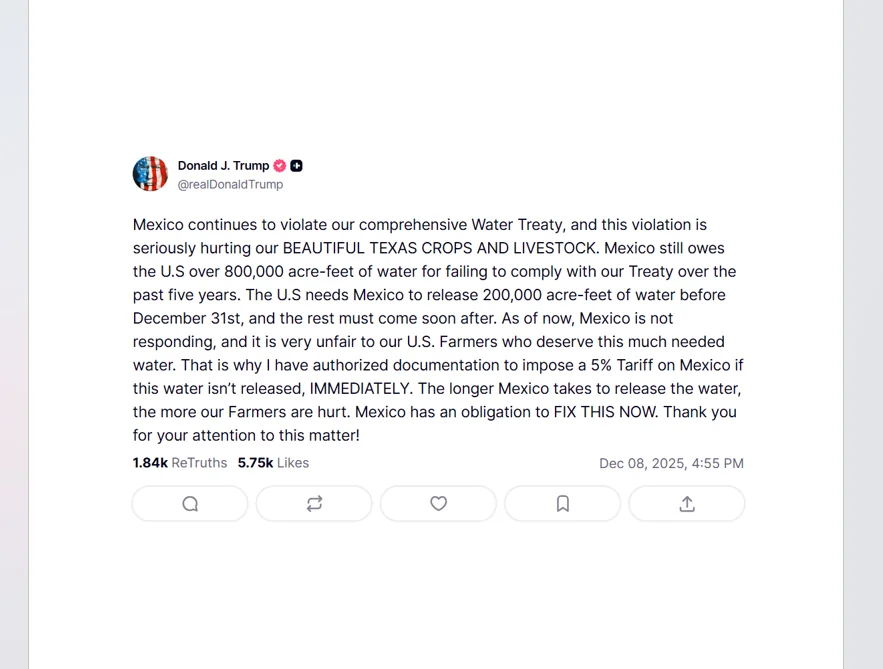Like the post with the heart icon
The height and width of the screenshot is (669, 883).
click(x=438, y=503)
